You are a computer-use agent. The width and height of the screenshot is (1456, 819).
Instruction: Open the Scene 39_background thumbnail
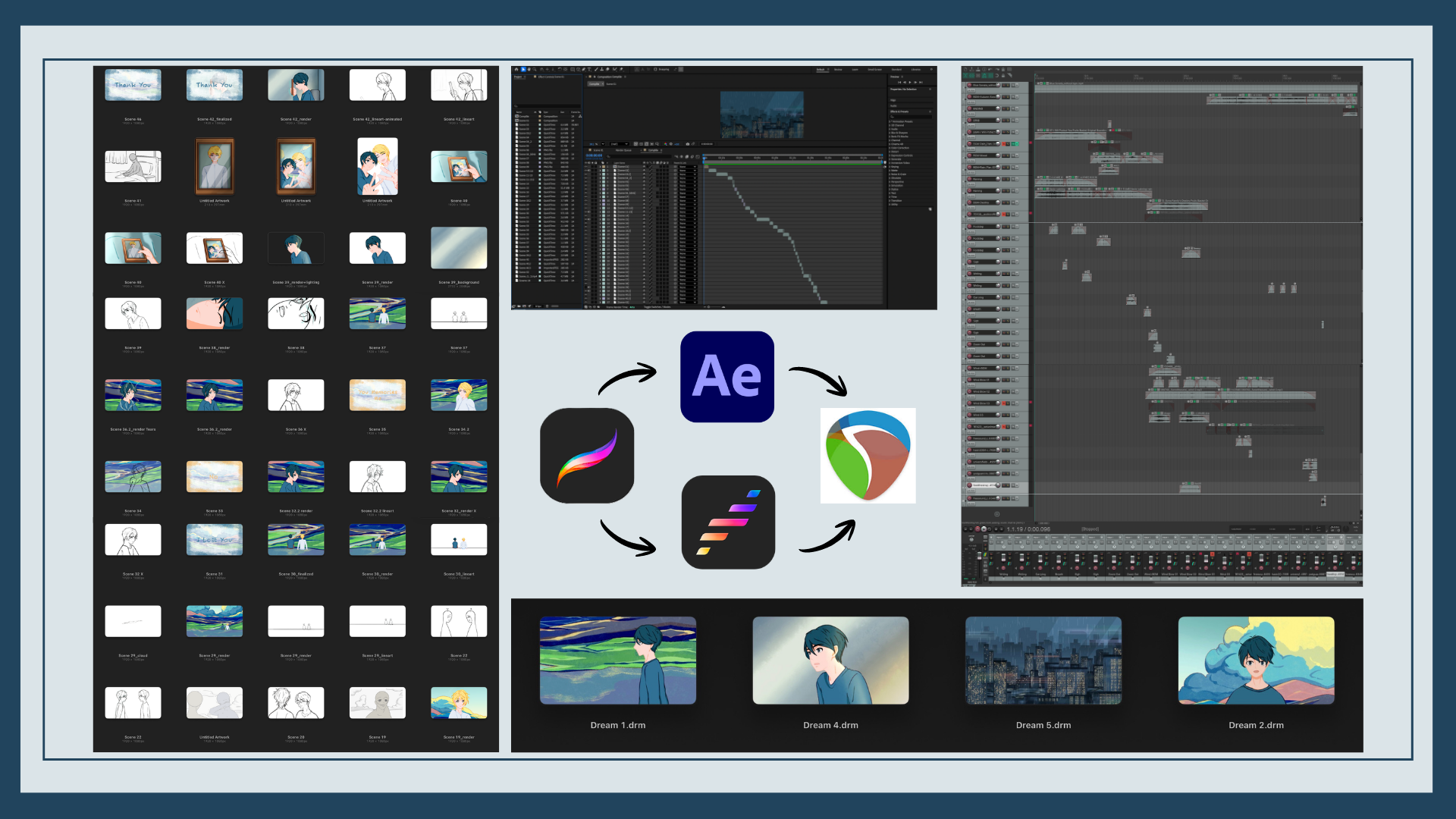point(459,248)
